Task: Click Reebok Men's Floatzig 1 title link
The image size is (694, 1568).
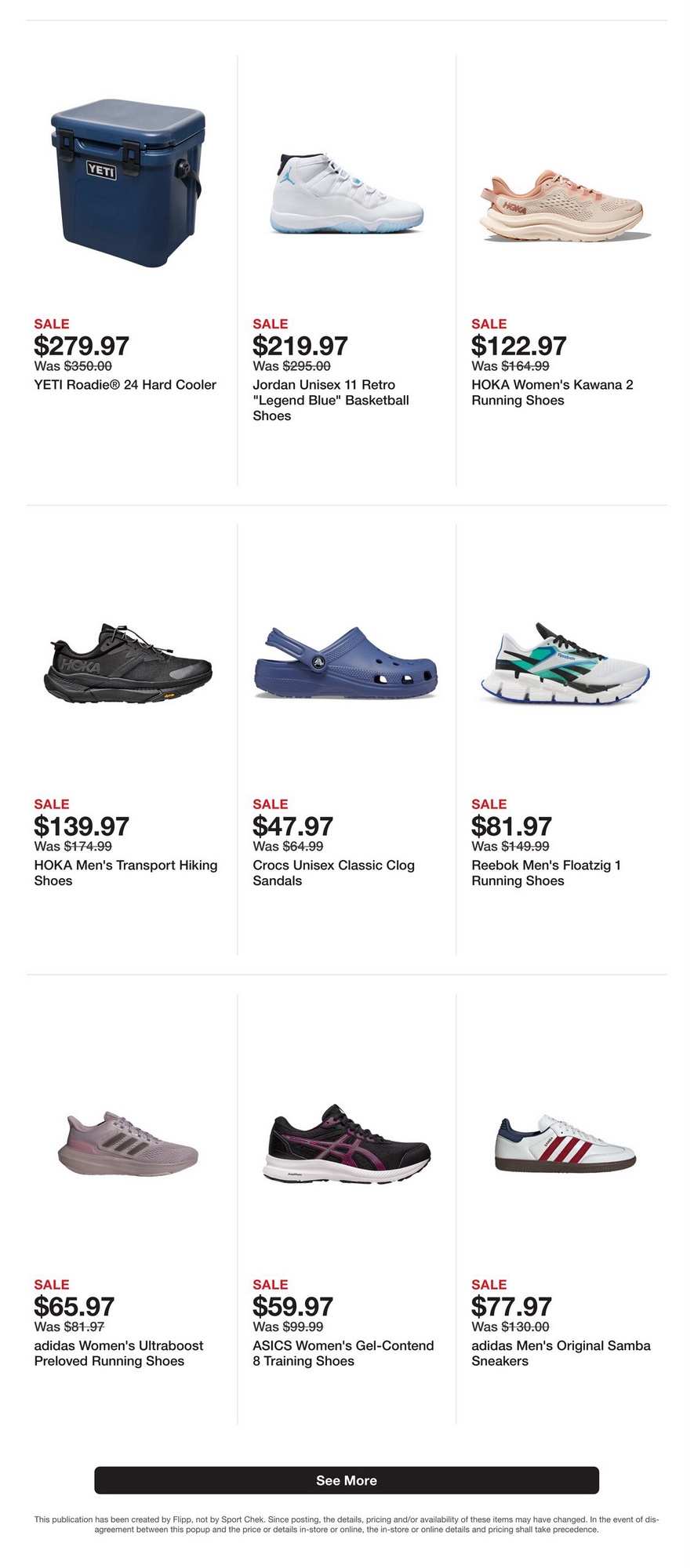Action: point(546,873)
